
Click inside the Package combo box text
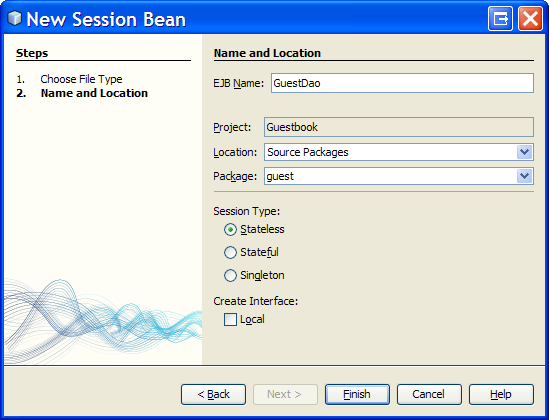[390, 176]
